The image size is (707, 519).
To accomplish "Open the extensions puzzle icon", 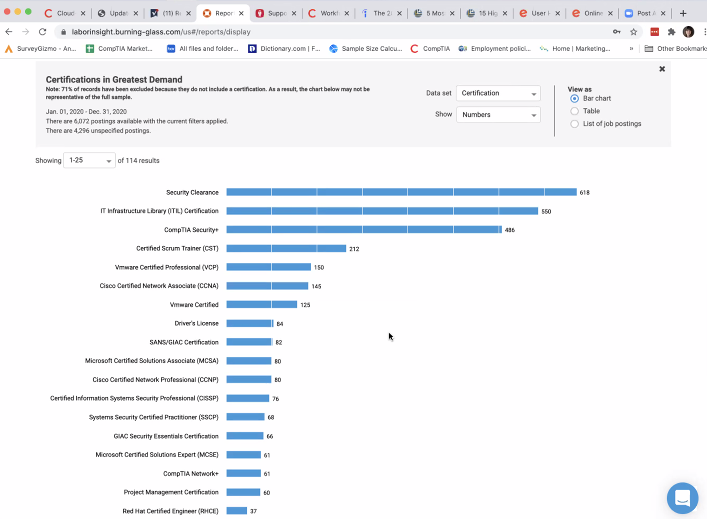I will [671, 32].
